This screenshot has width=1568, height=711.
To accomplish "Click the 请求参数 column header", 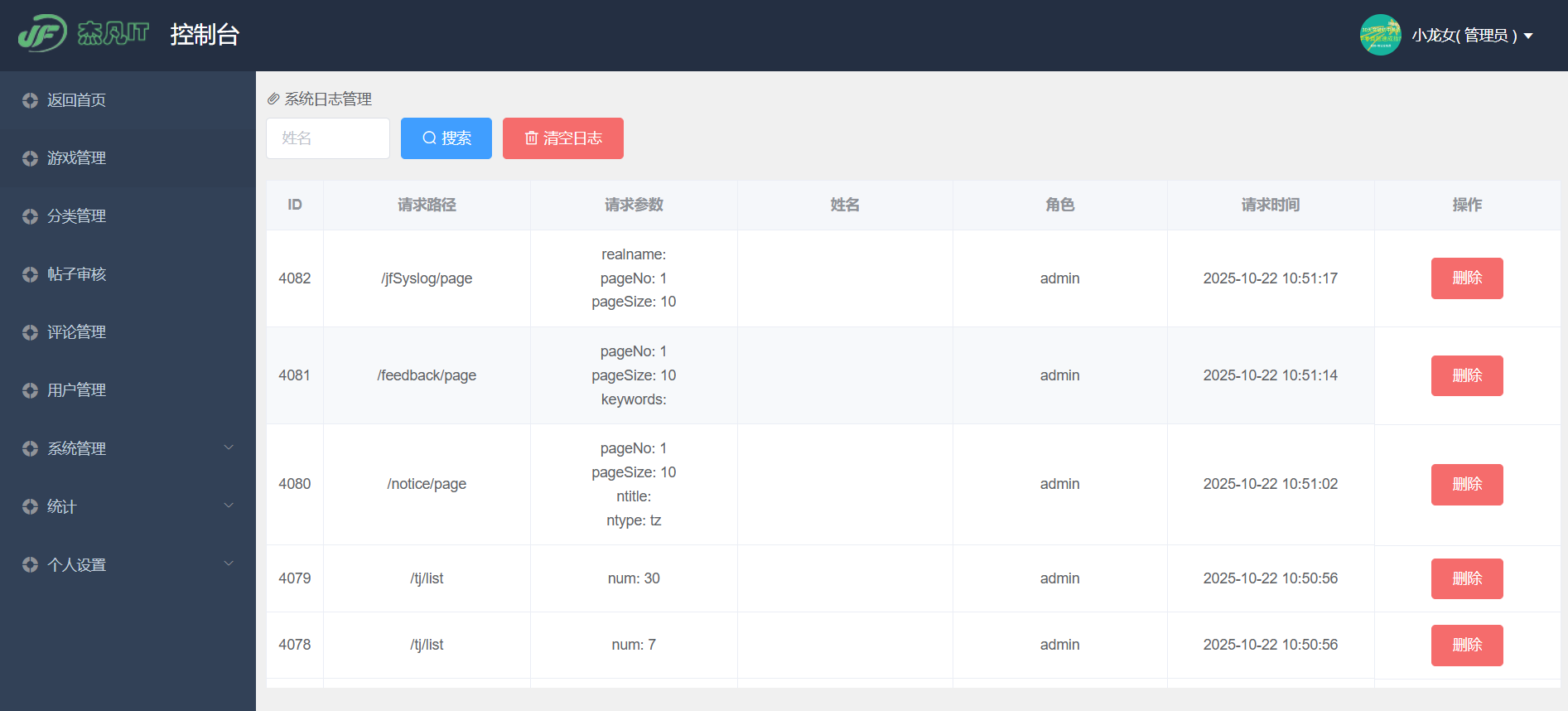I will (634, 205).
